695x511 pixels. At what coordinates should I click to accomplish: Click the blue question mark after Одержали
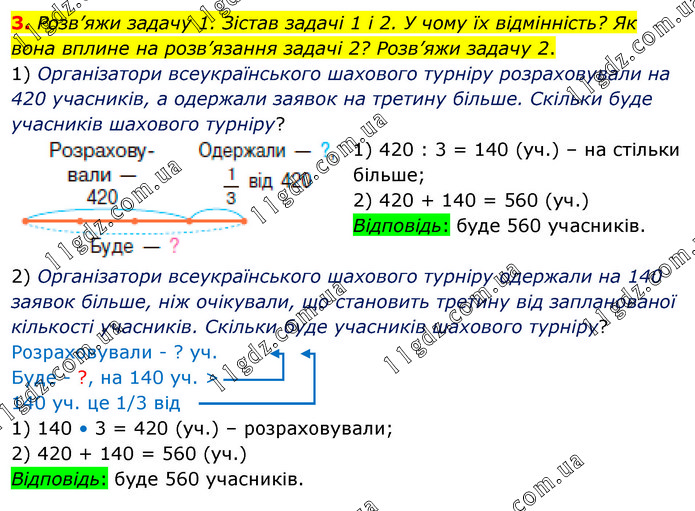(324, 151)
